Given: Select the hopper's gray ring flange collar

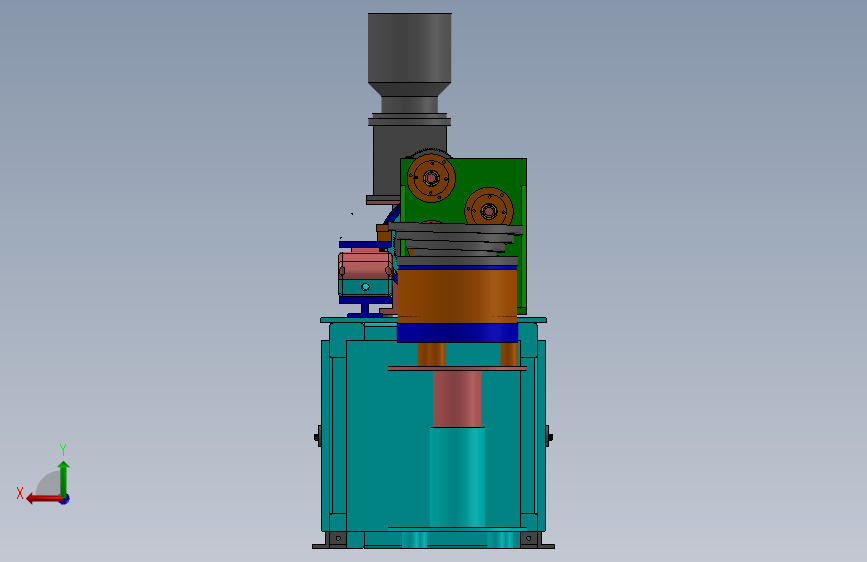Looking at the screenshot, I should pos(409,119).
